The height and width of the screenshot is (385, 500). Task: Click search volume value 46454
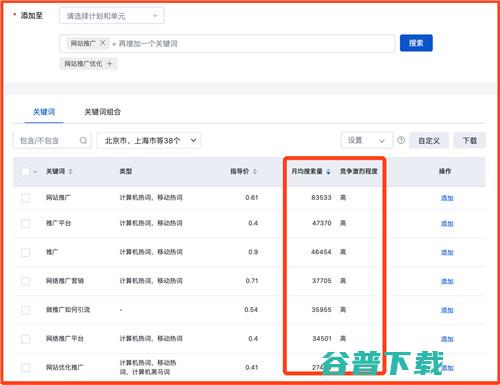tap(321, 252)
